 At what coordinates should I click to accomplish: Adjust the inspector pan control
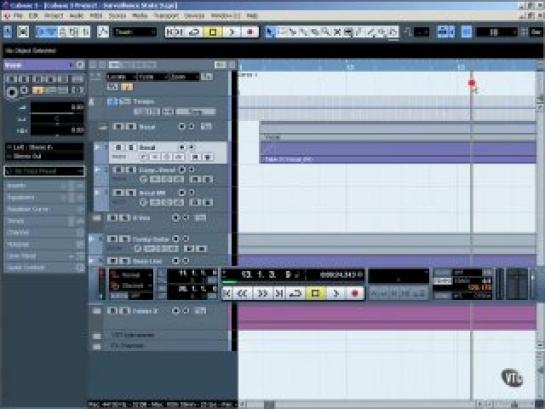[57, 119]
